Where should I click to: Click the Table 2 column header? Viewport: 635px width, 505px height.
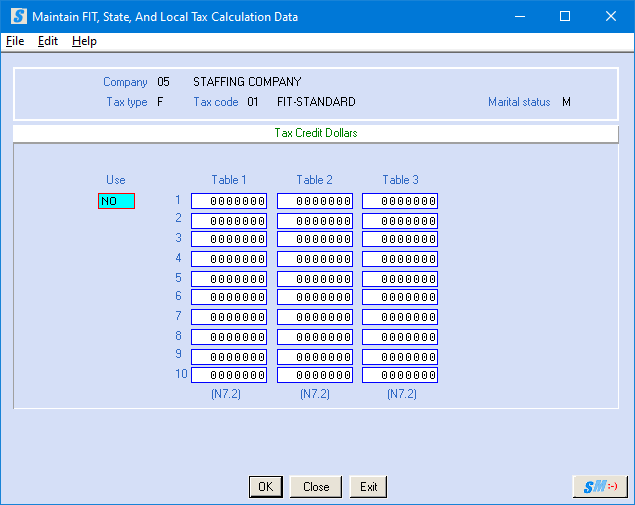click(314, 180)
